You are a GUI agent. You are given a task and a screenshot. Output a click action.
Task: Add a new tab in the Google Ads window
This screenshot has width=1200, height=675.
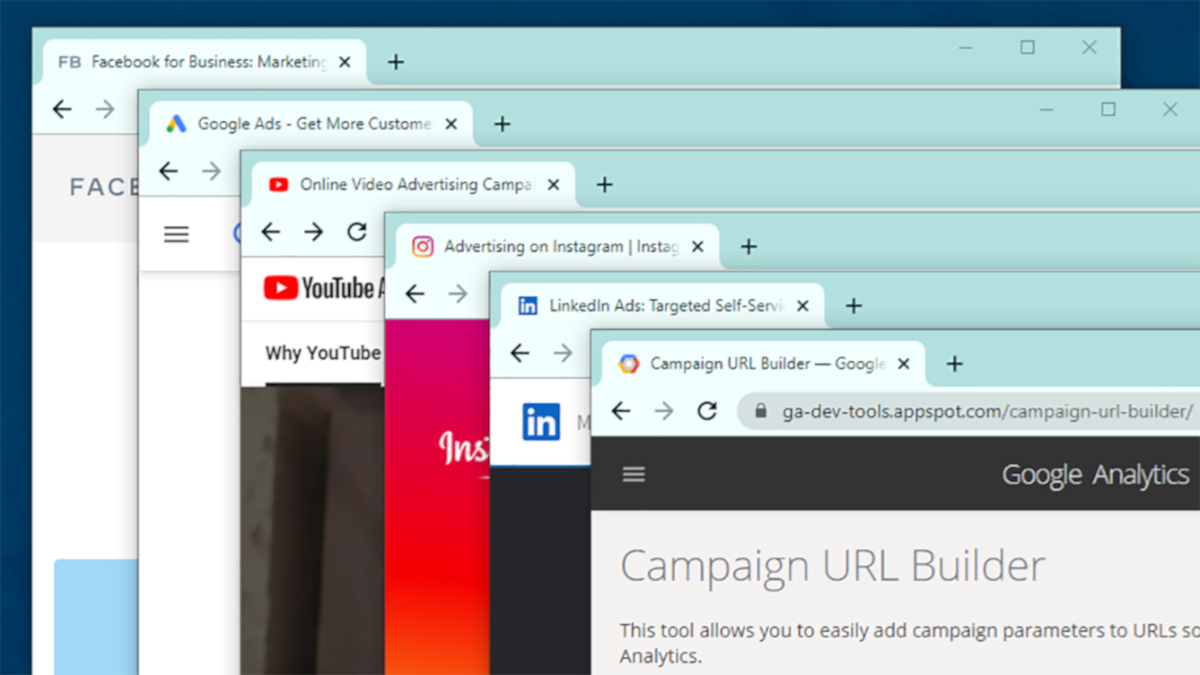click(502, 124)
